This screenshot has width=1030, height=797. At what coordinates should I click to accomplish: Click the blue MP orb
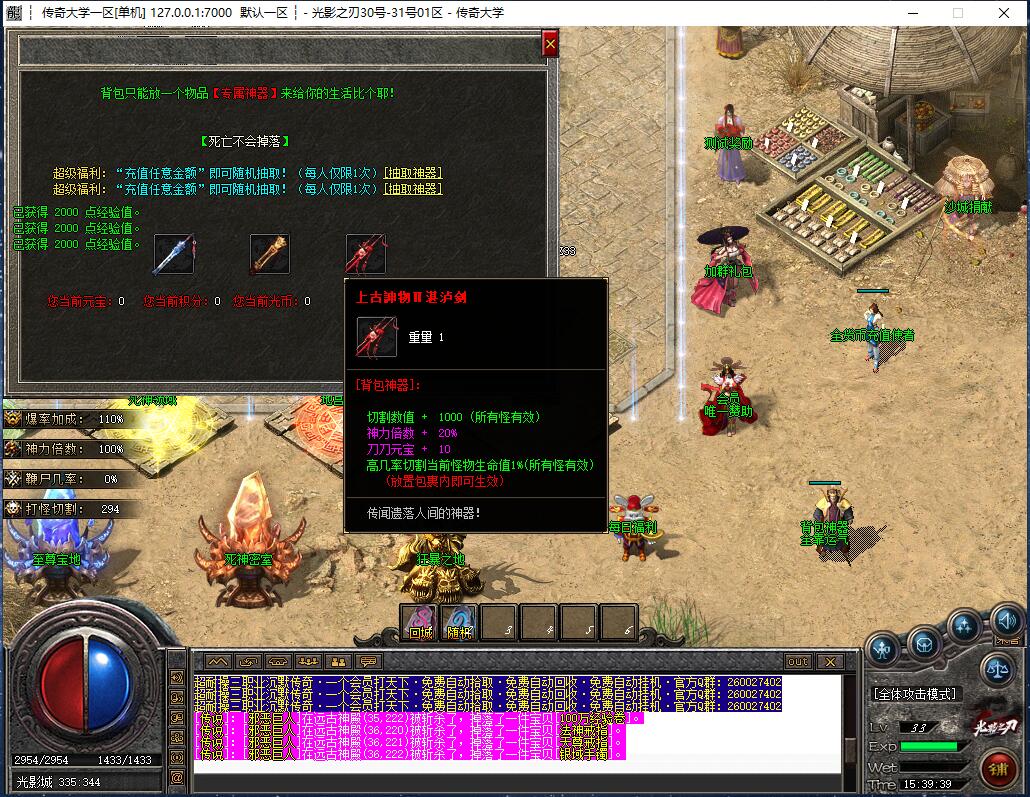pyautogui.click(x=110, y=684)
